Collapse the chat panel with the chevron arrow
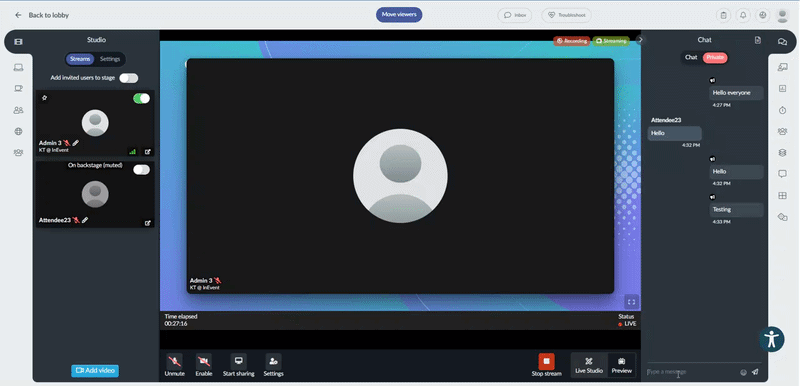Image resolution: width=800 pixels, height=386 pixels. point(641,40)
